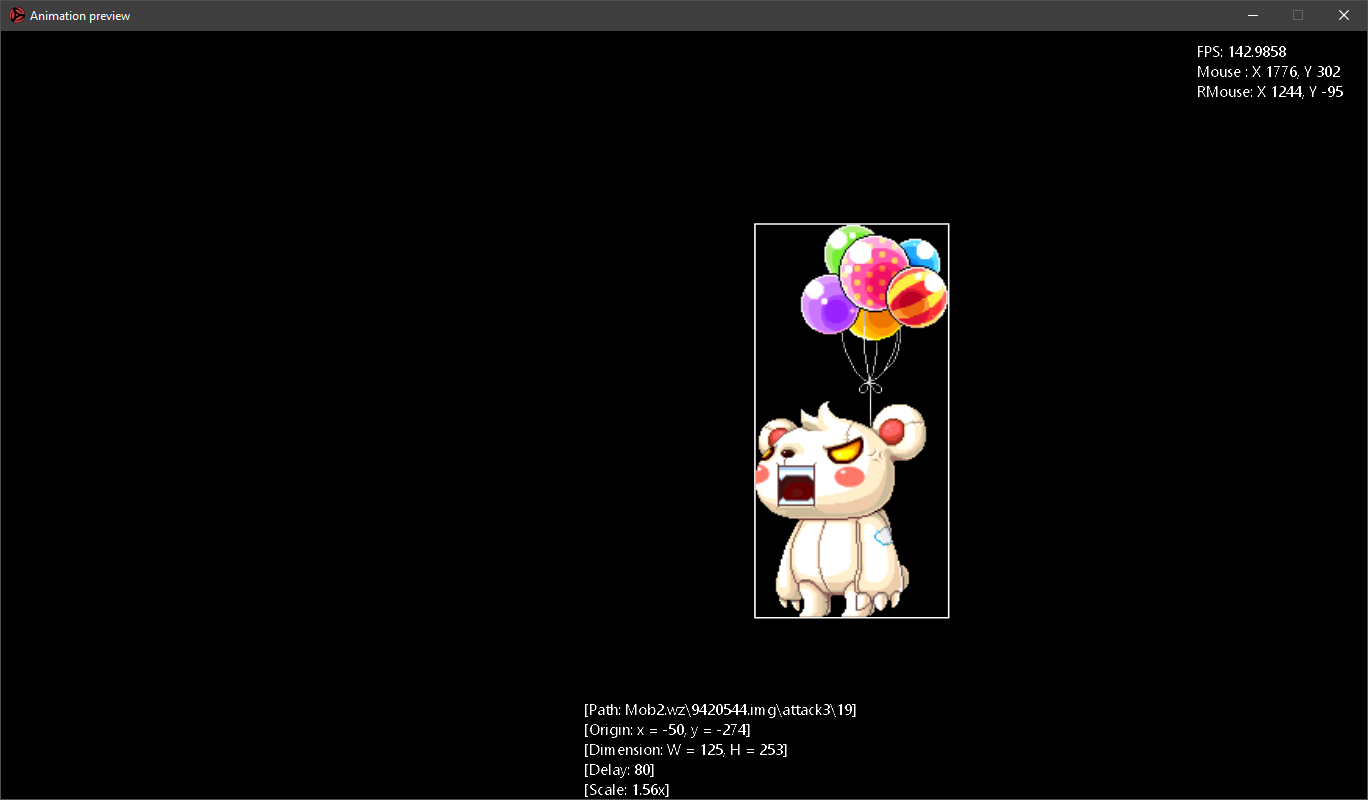This screenshot has height=800, width=1368.
Task: Close the Animation preview window
Action: pos(1344,15)
